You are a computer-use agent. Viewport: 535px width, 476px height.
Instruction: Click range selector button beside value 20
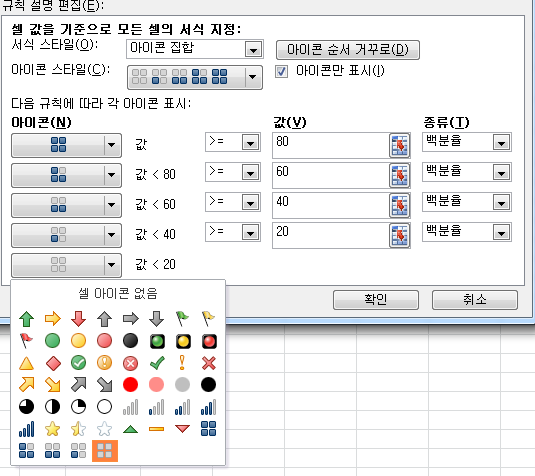400,235
